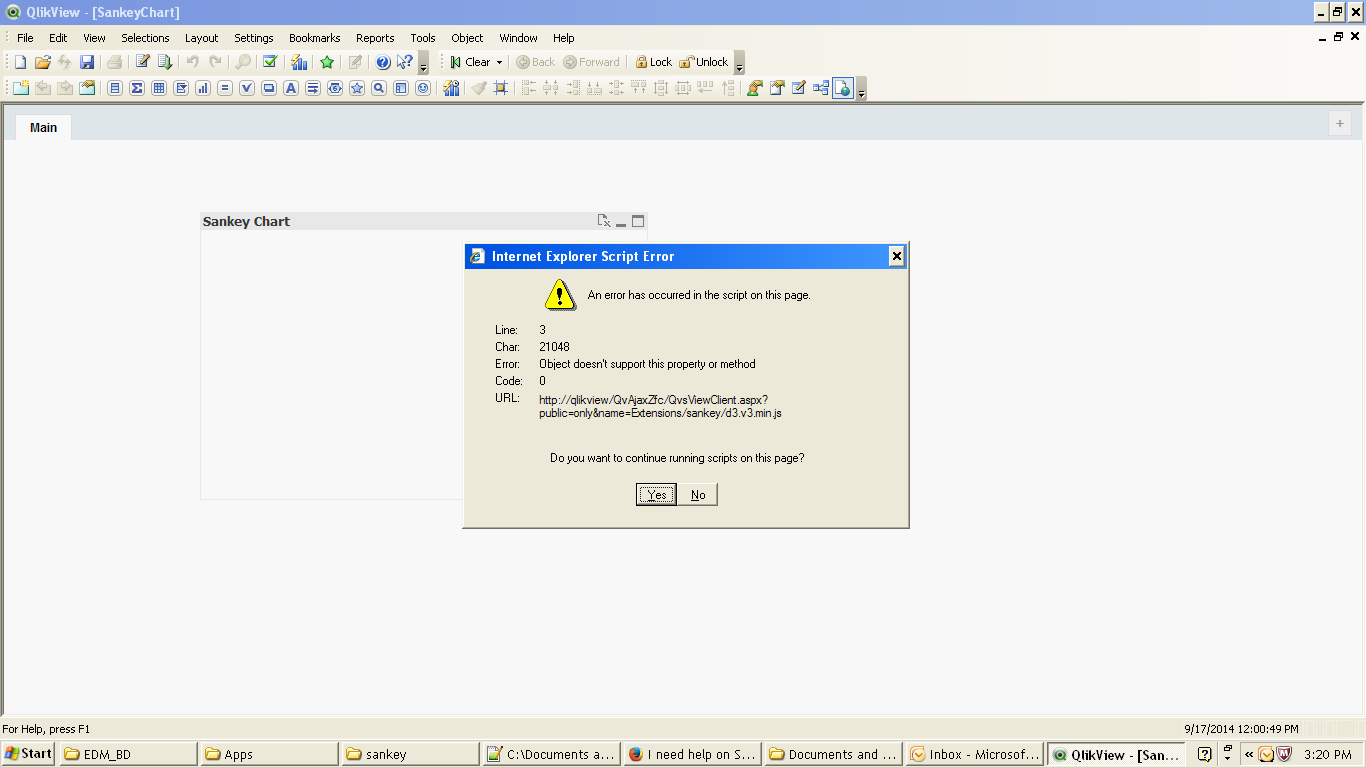
Task: Open the Edit Module icon
Action: click(x=799, y=88)
